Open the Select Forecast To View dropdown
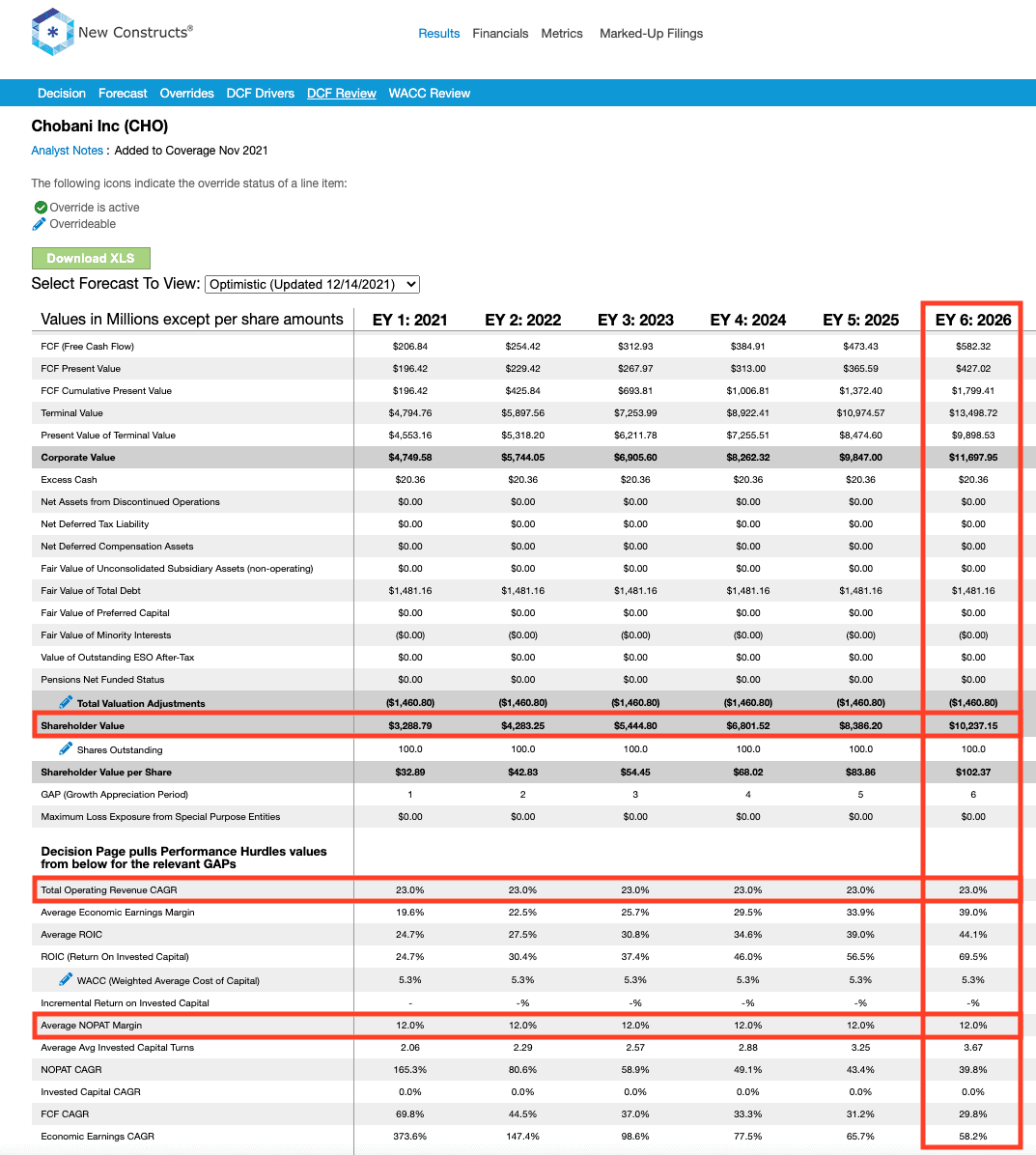 312,284
